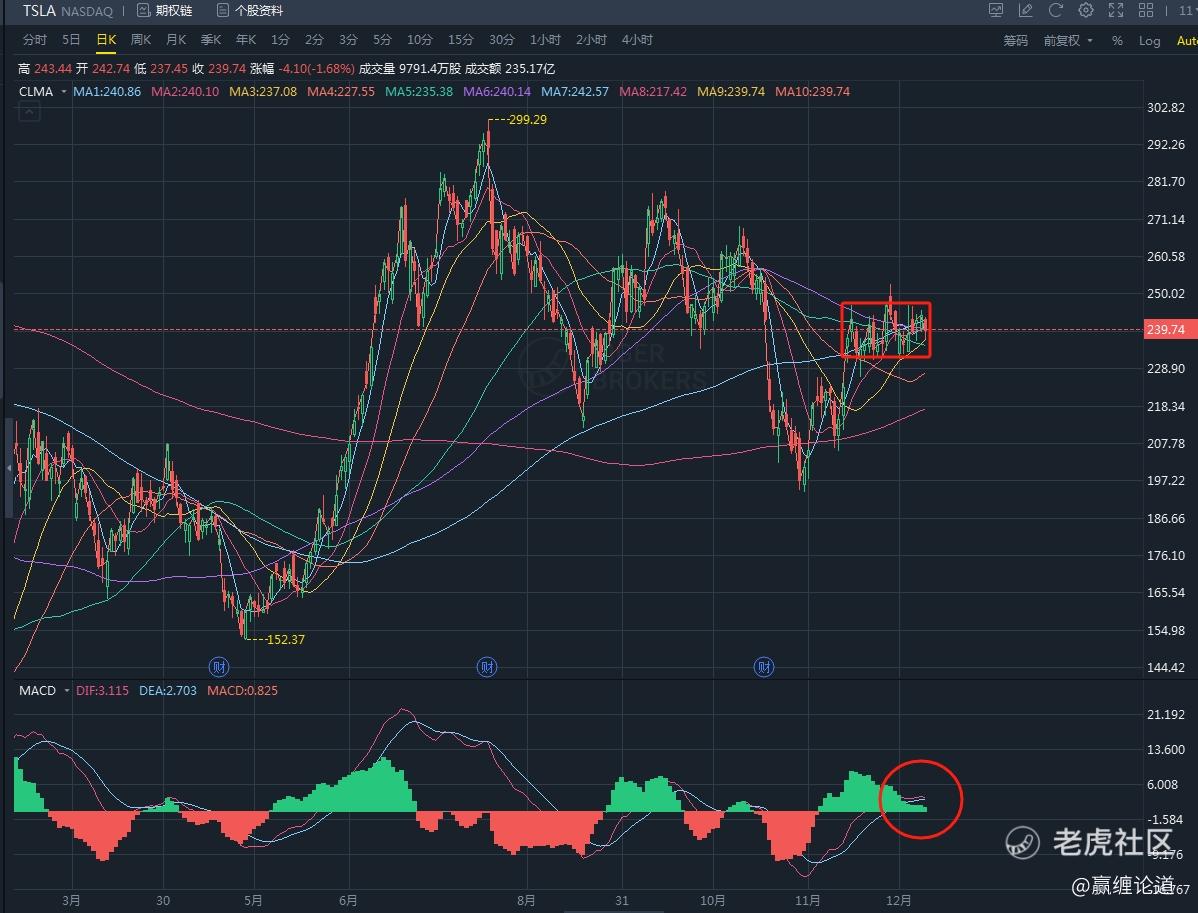1198x913 pixels.
Task: Click the MA1:240.86 legend value
Action: tap(107, 92)
